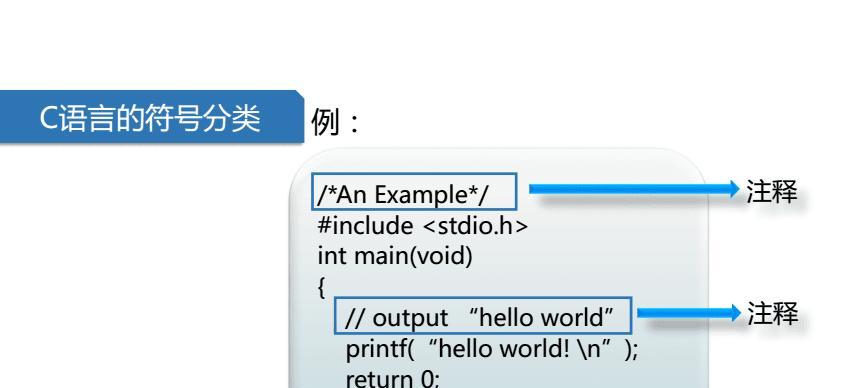
Task: Click the 注释 label for output comment
Action: pyautogui.click(x=773, y=314)
